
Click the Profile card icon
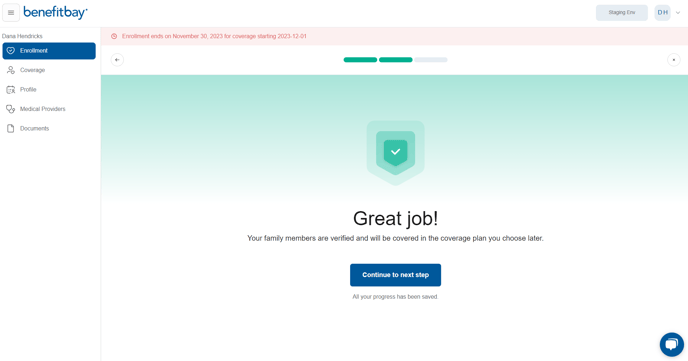coord(11,89)
